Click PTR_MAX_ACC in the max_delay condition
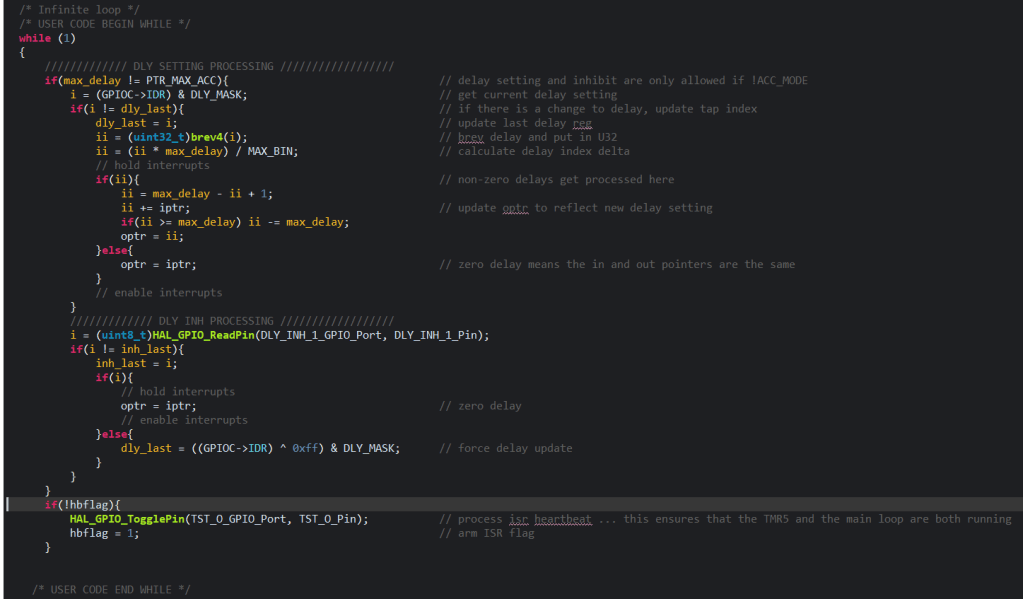The image size is (1023, 599). 181,80
